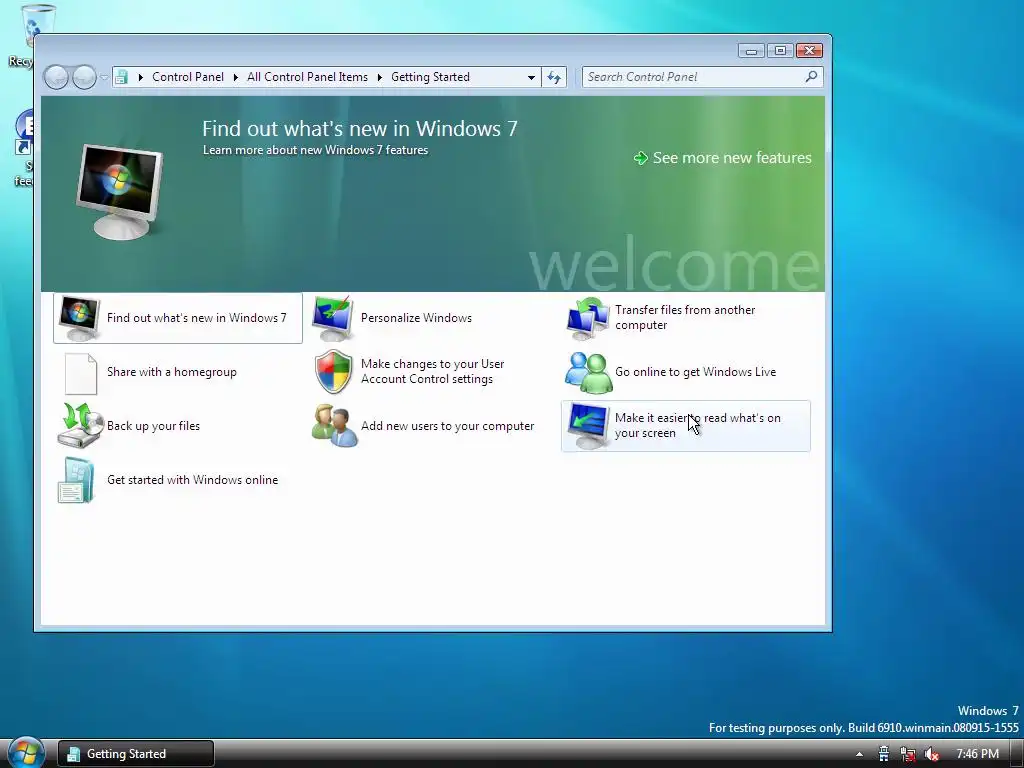Open the Share with a homegroup label

point(172,372)
